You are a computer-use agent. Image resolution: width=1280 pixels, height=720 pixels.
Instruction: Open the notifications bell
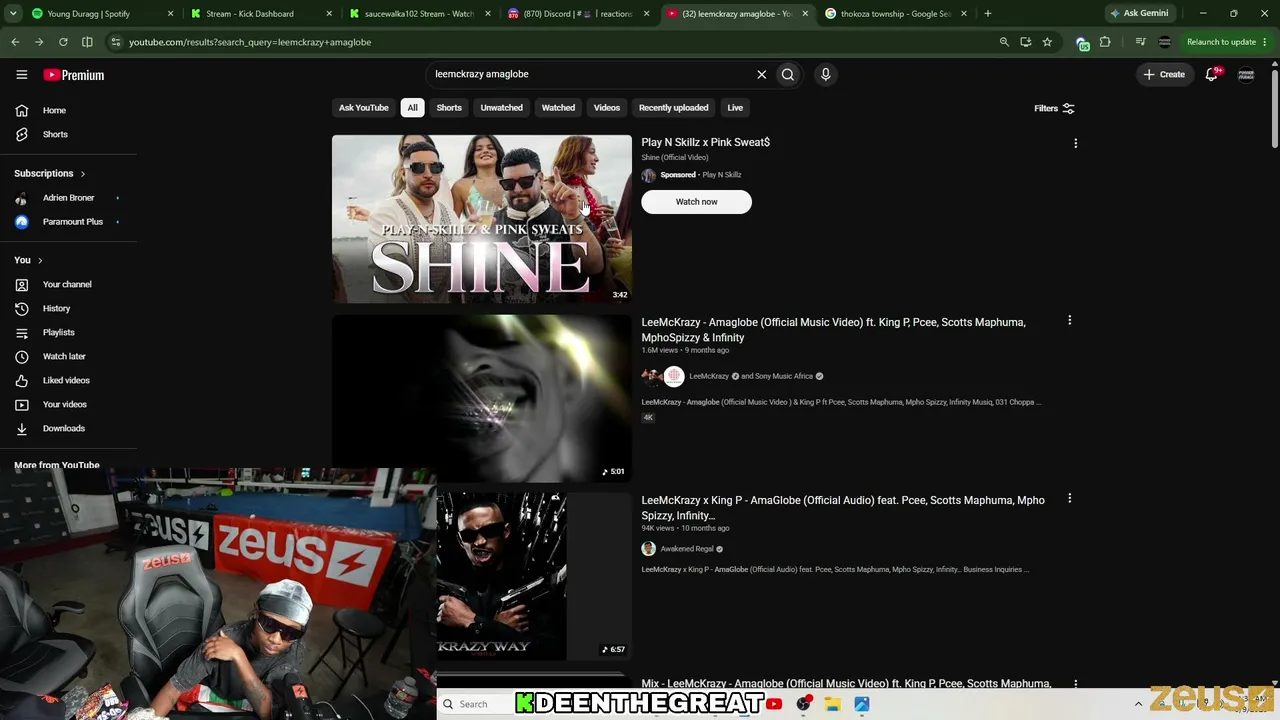(1212, 74)
